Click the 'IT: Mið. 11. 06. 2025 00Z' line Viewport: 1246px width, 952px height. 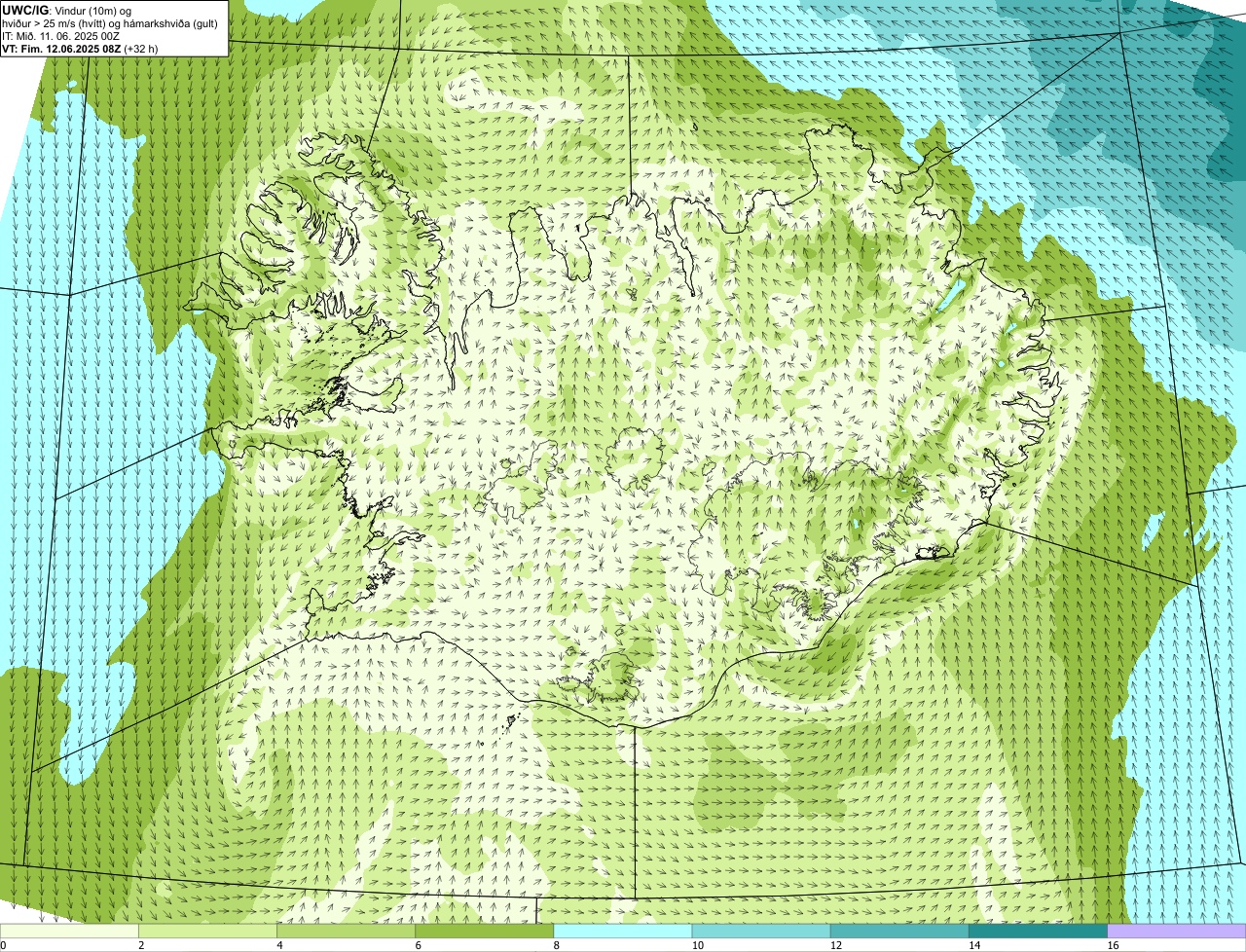point(60,36)
